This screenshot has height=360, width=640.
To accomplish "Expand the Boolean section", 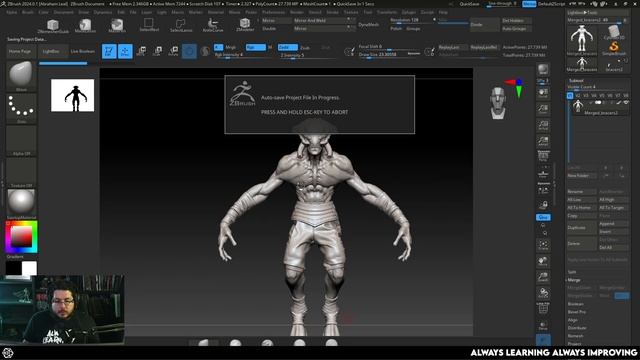I will tap(576, 304).
